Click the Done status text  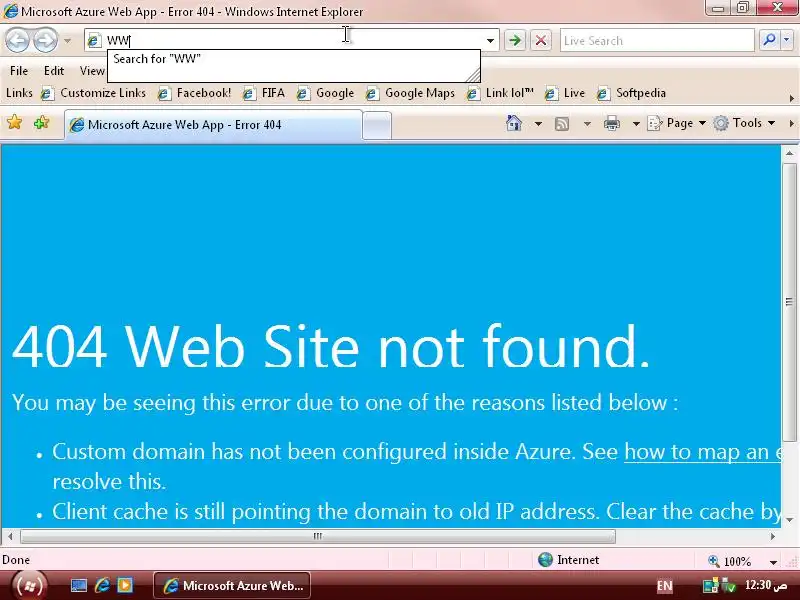click(16, 560)
